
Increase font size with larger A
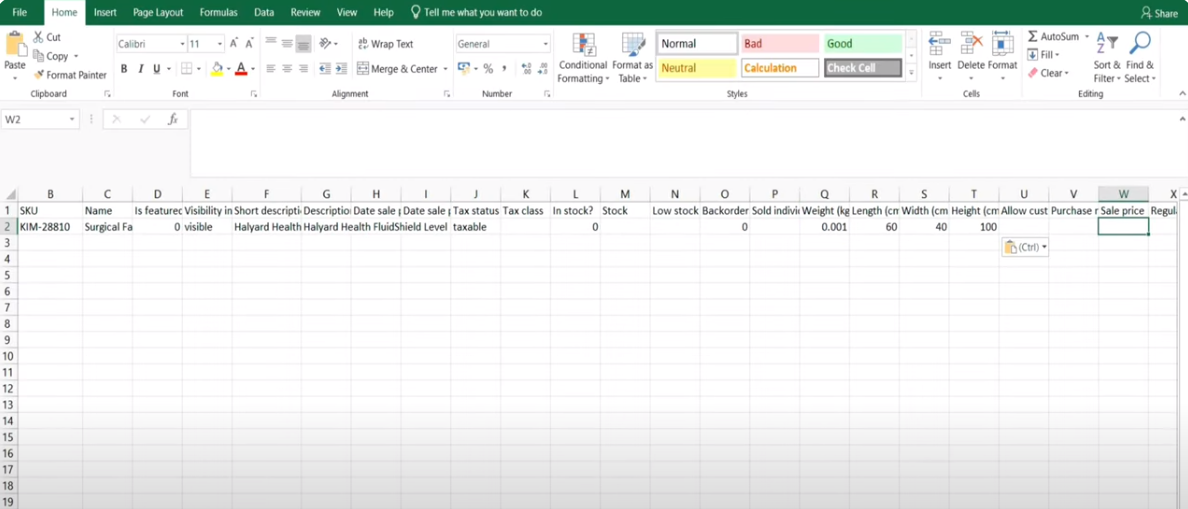pos(234,44)
